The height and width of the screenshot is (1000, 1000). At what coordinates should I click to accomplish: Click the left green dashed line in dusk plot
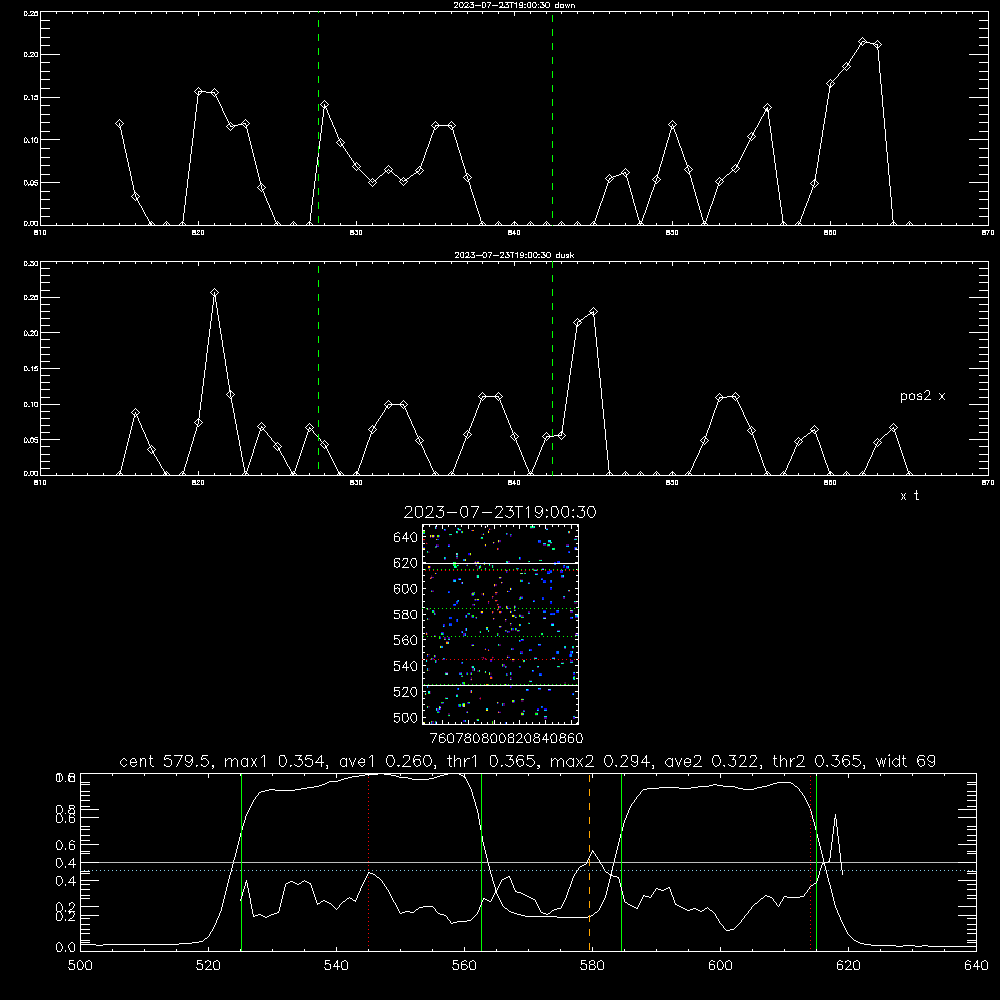(318, 368)
